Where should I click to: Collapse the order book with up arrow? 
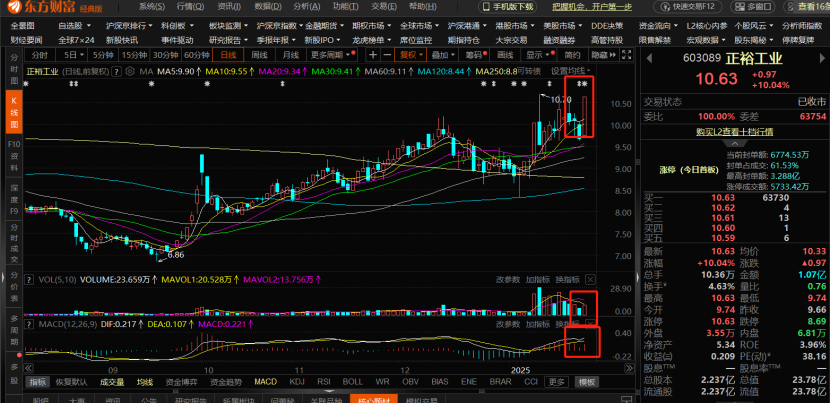[x=735, y=144]
